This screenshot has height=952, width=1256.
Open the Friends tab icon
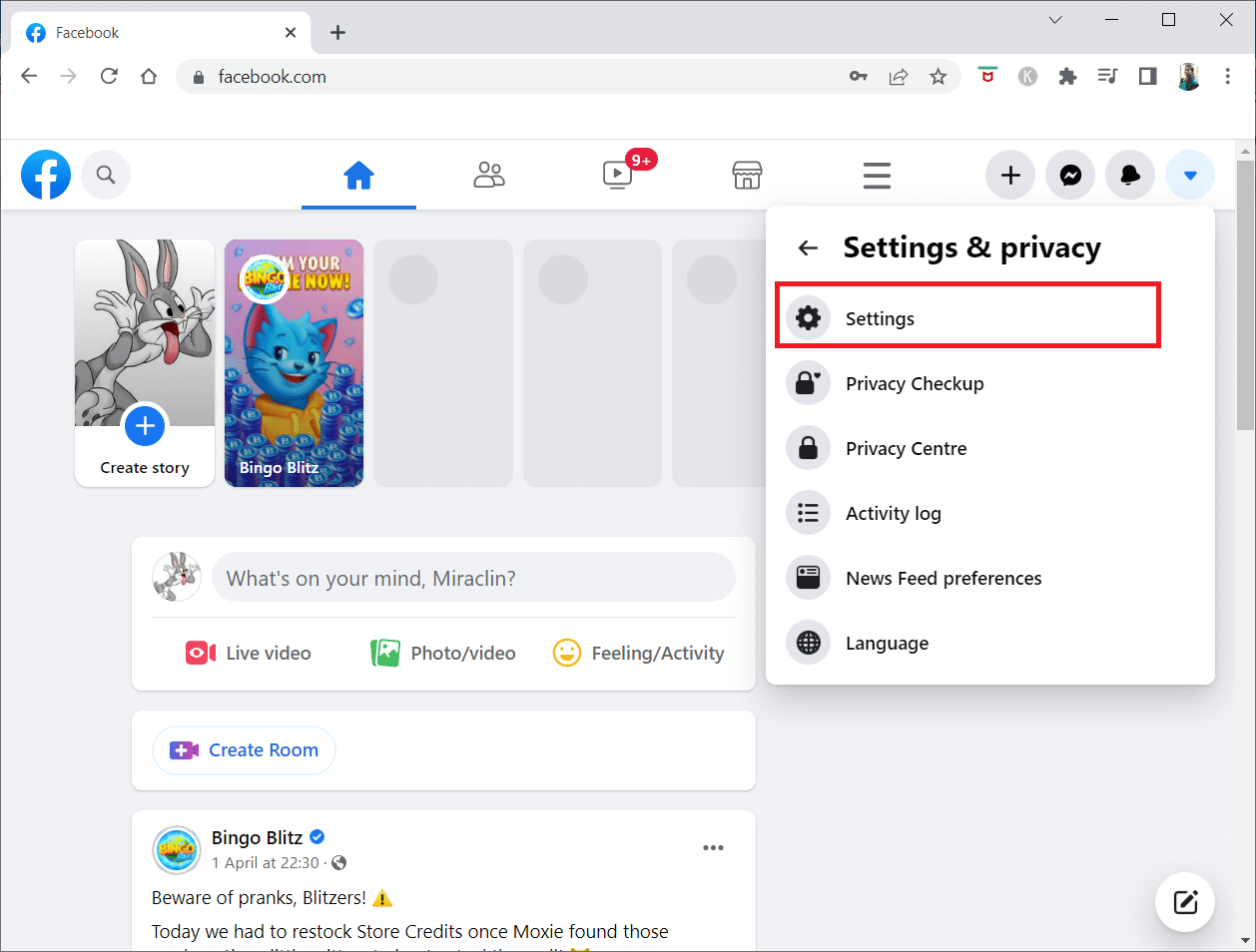pyautogui.click(x=489, y=176)
